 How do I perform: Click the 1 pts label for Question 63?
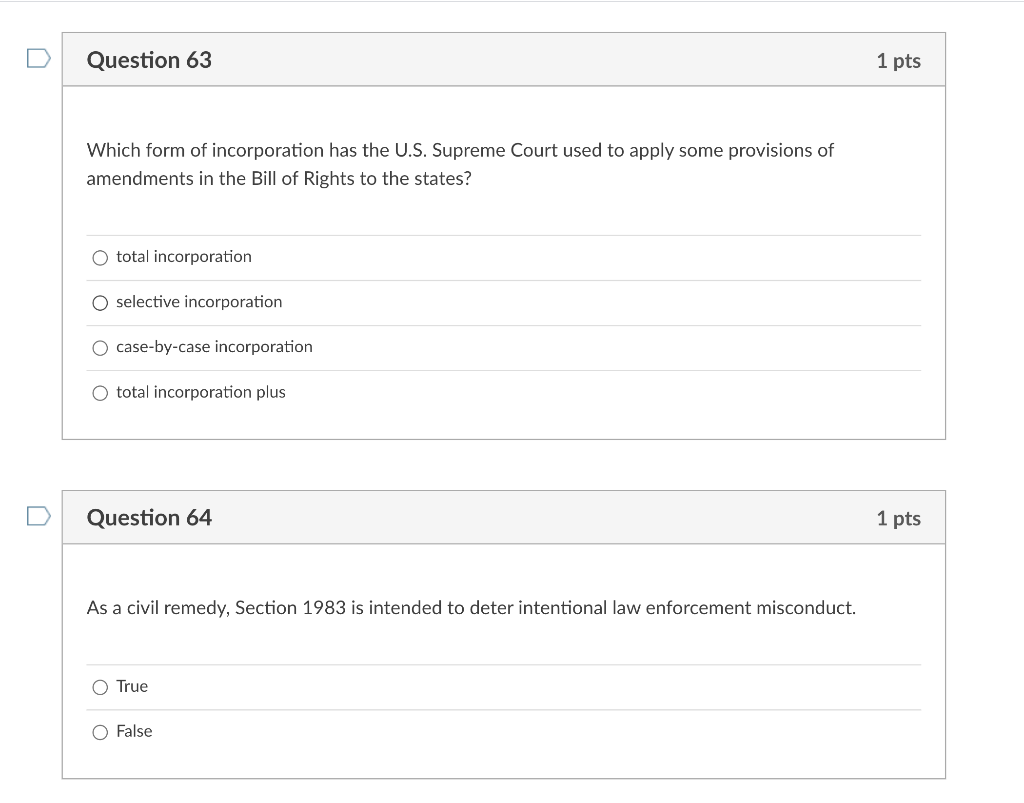(897, 60)
